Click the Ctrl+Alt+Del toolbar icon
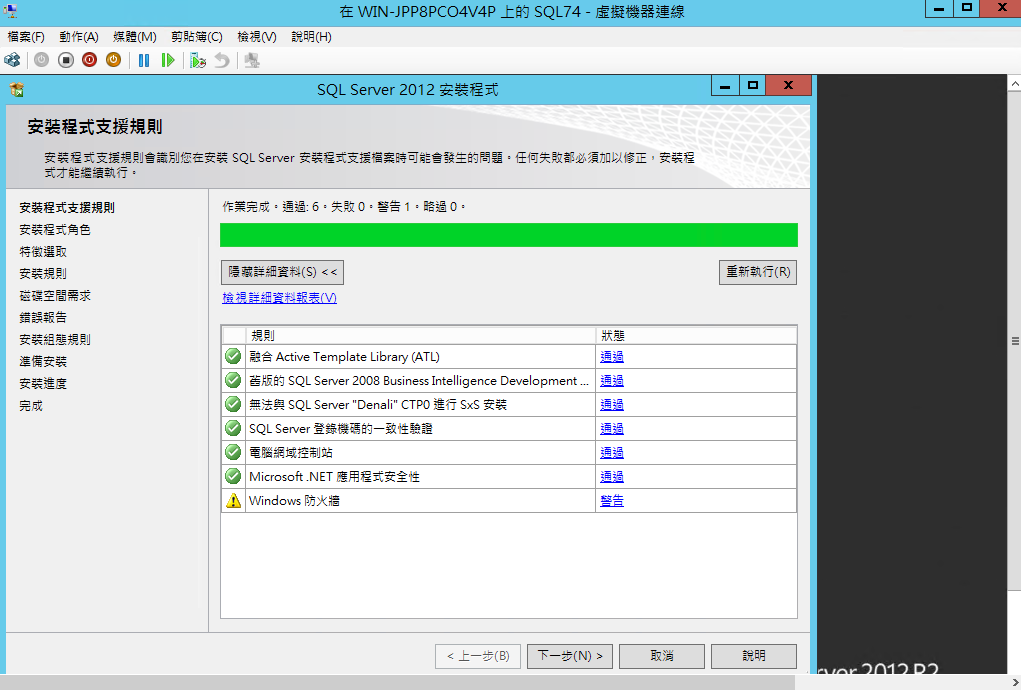 pyautogui.click(x=12, y=61)
